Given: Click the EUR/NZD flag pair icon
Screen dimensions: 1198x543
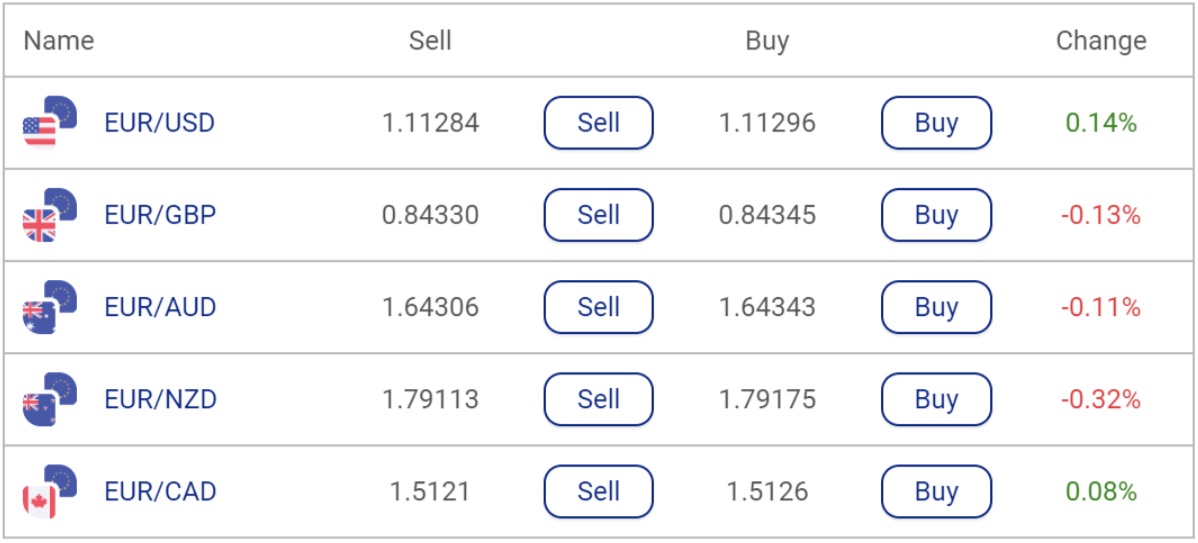Looking at the screenshot, I should (x=50, y=399).
